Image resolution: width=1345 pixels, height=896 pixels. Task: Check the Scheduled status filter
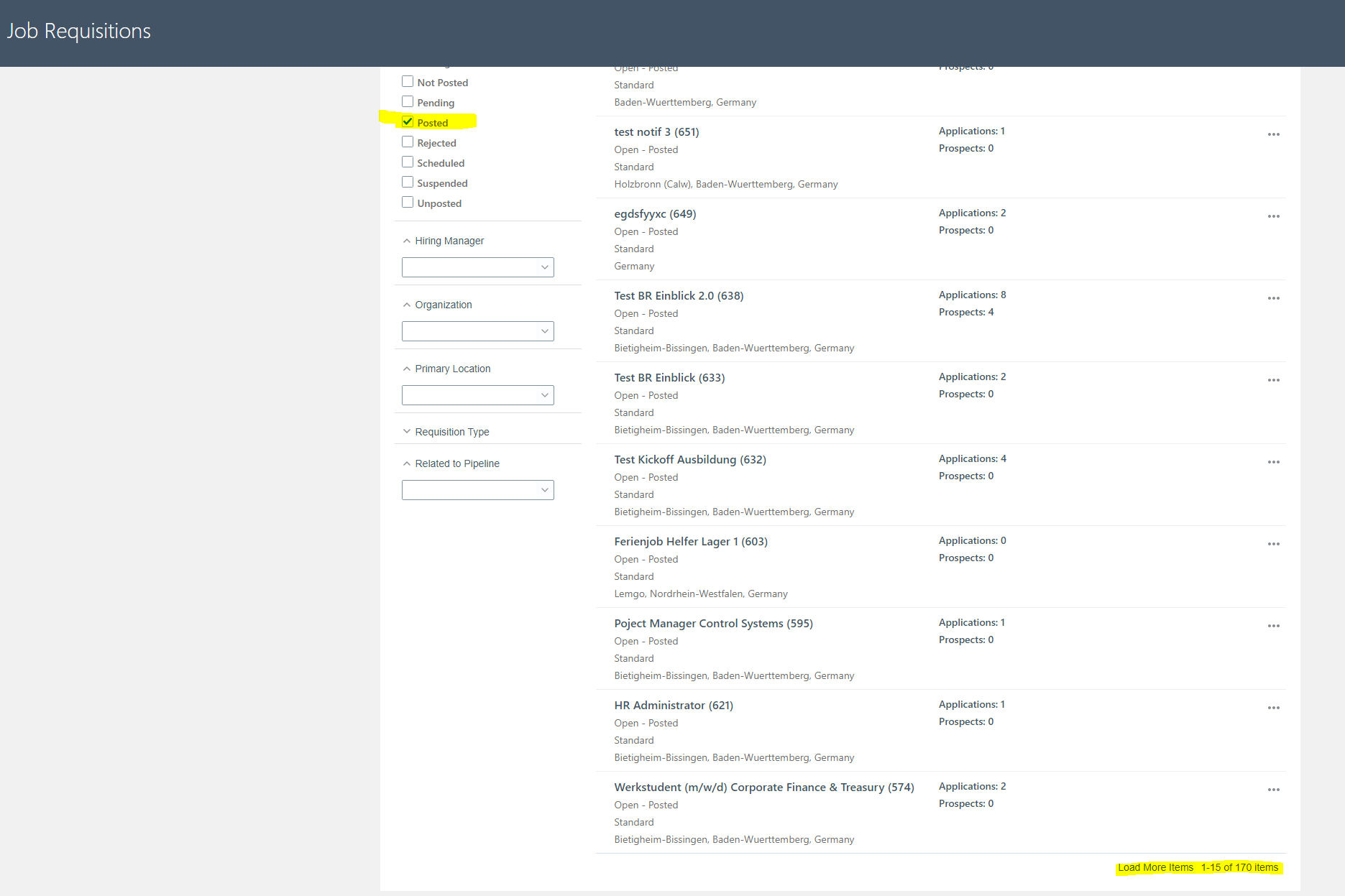pyautogui.click(x=408, y=162)
